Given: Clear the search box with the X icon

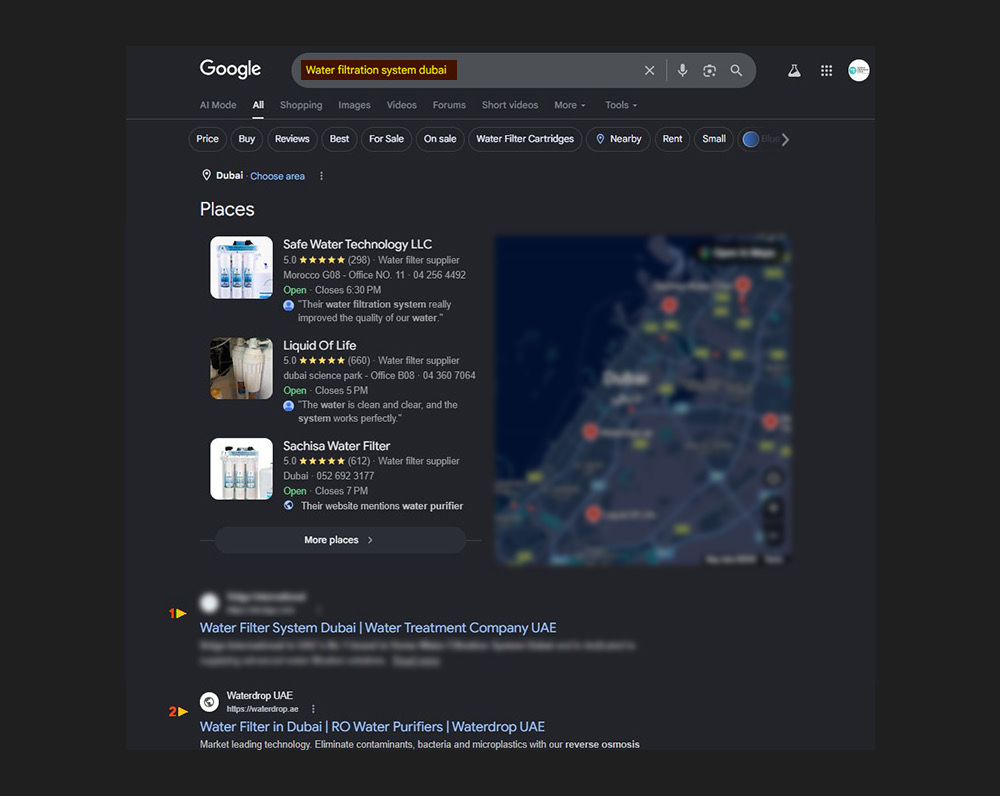Looking at the screenshot, I should tap(649, 70).
